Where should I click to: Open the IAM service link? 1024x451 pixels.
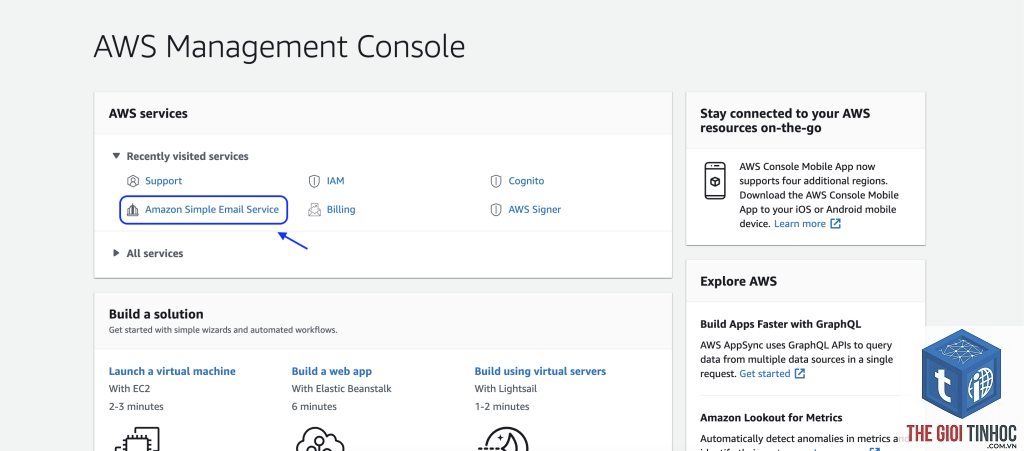tap(336, 181)
